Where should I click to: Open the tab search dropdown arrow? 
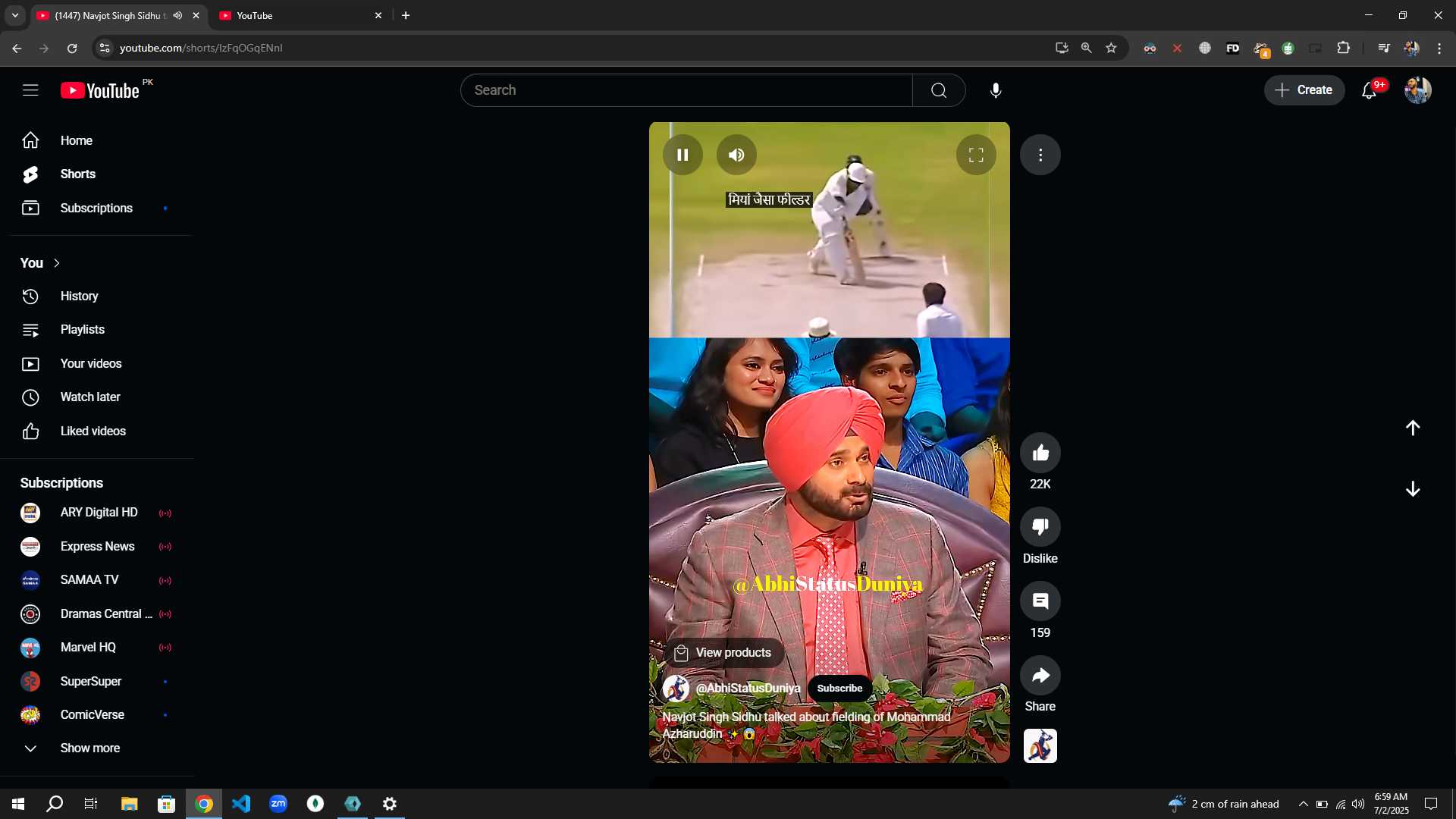point(15,15)
